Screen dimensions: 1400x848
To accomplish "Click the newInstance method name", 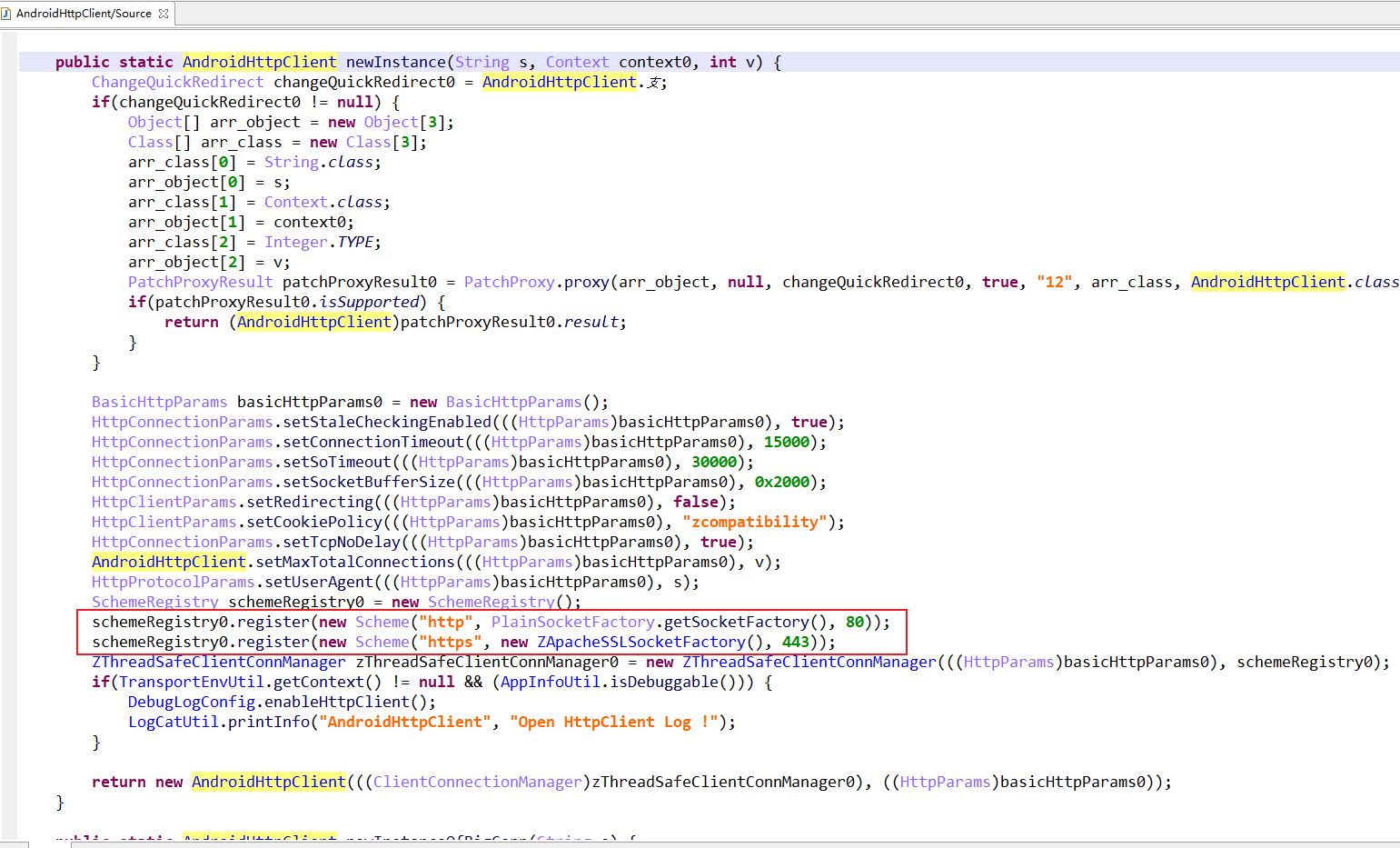I will coord(395,62).
